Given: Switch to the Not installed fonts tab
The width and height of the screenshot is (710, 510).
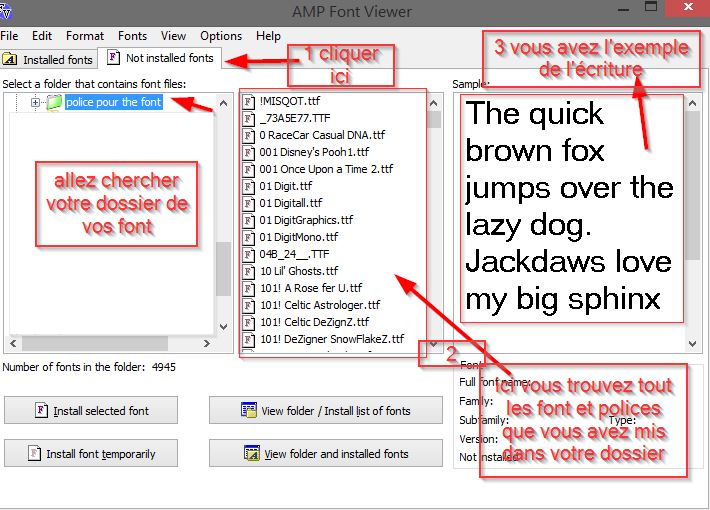Looking at the screenshot, I should [x=161, y=58].
